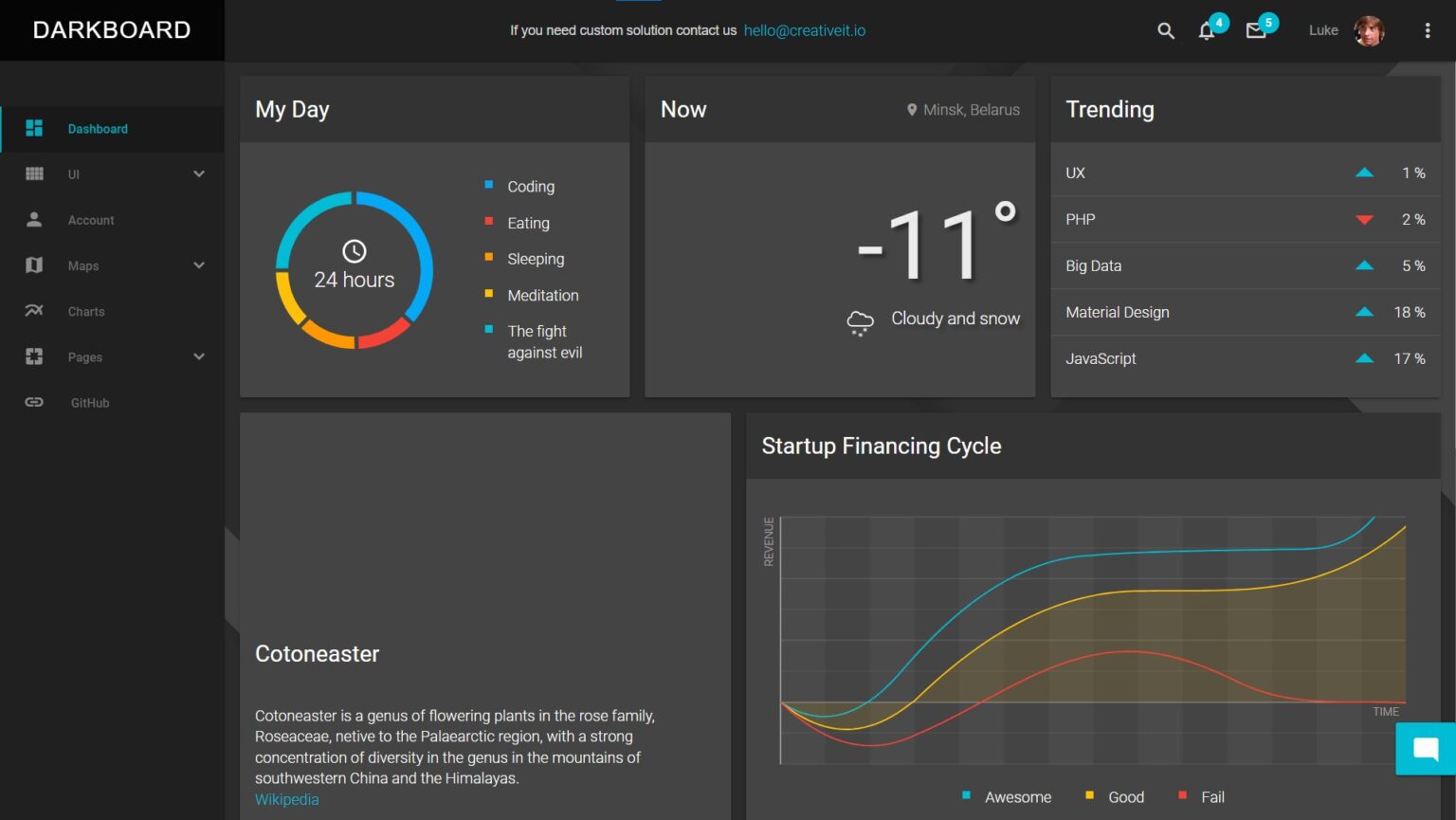The height and width of the screenshot is (820, 1456).
Task: Open the Account section icon
Action: coord(34,219)
